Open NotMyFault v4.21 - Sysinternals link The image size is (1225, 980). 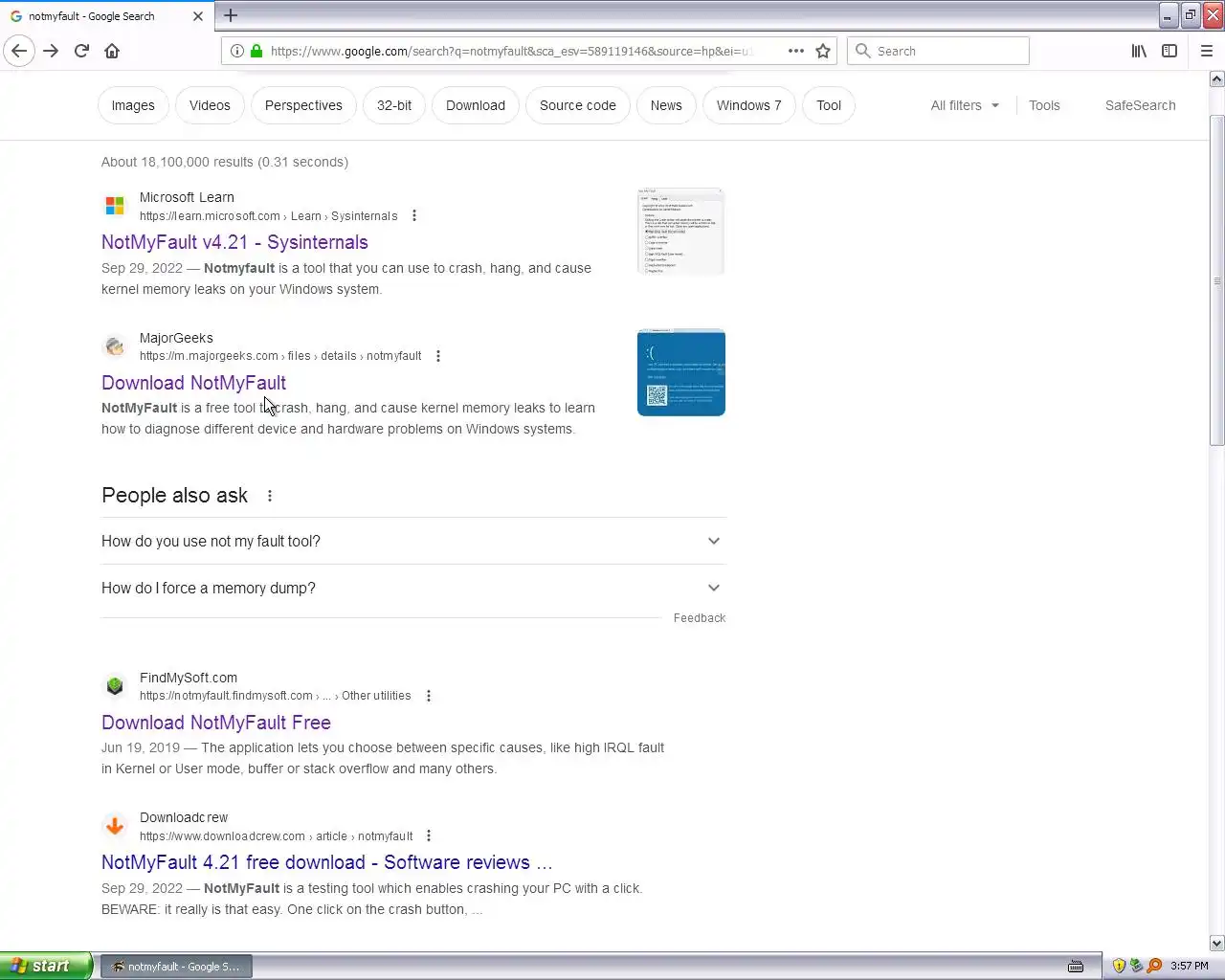coord(234,242)
